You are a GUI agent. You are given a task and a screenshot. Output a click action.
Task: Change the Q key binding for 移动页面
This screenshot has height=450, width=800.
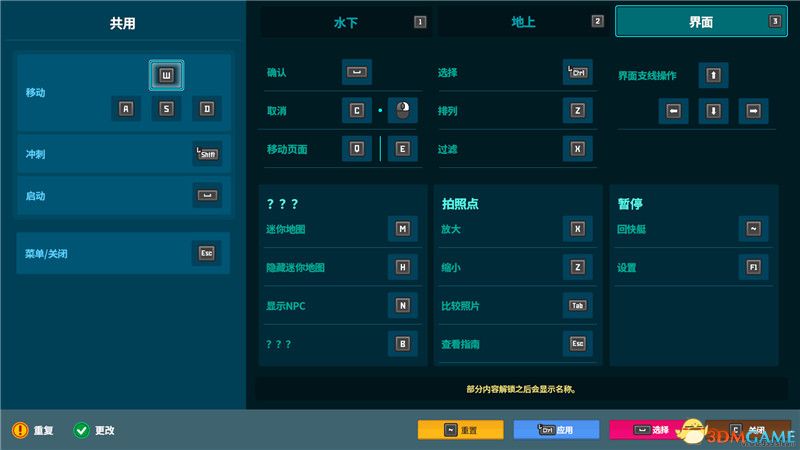click(357, 148)
